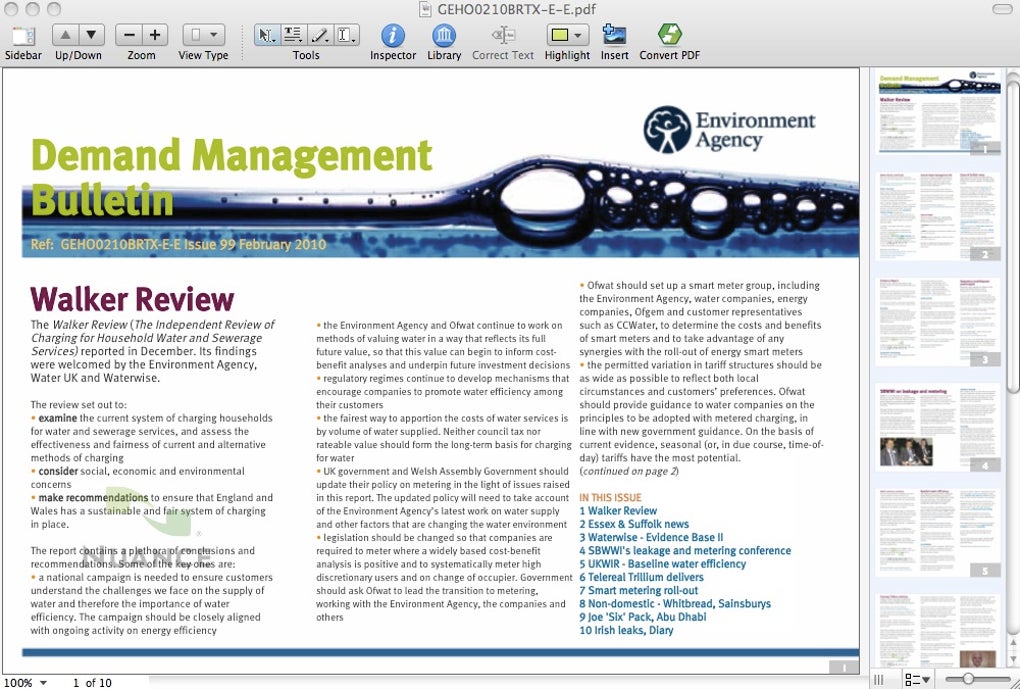This screenshot has height=689, width=1020.
Task: Open the View Type dropdown
Action: pos(204,35)
